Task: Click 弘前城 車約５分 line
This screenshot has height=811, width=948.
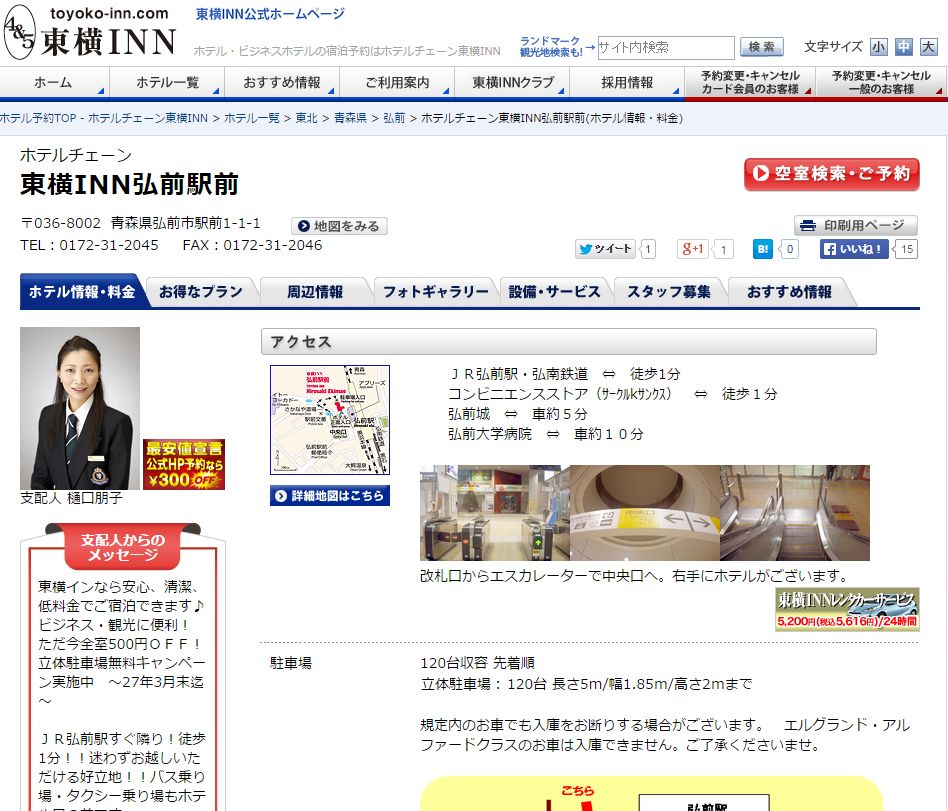Action: [x=518, y=414]
